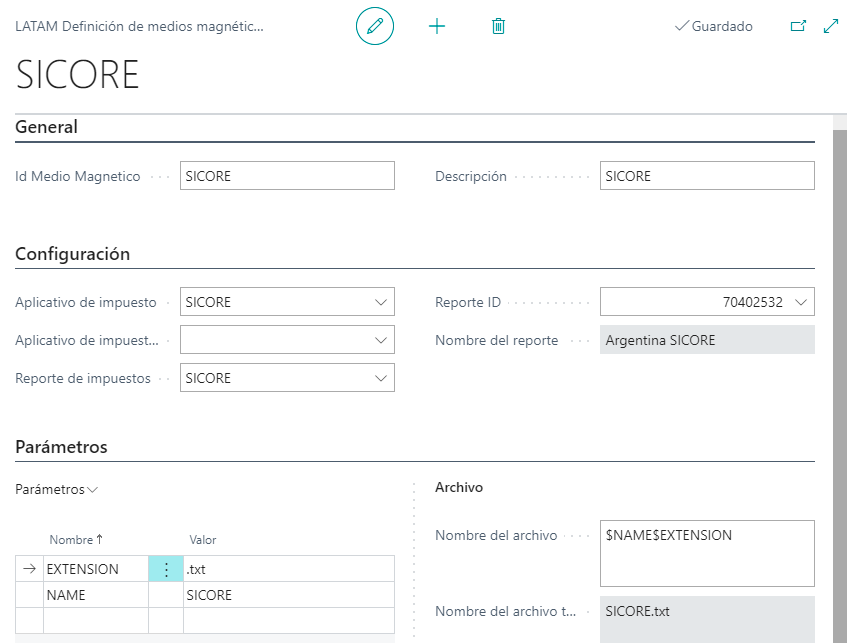The image size is (855, 643).
Task: Open Reporte de impuestos dropdown
Action: (381, 378)
